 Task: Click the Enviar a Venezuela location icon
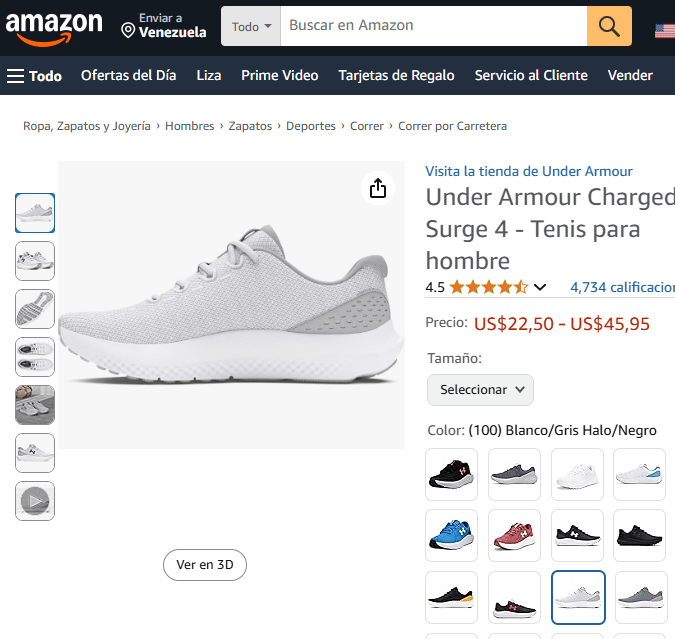[x=128, y=31]
